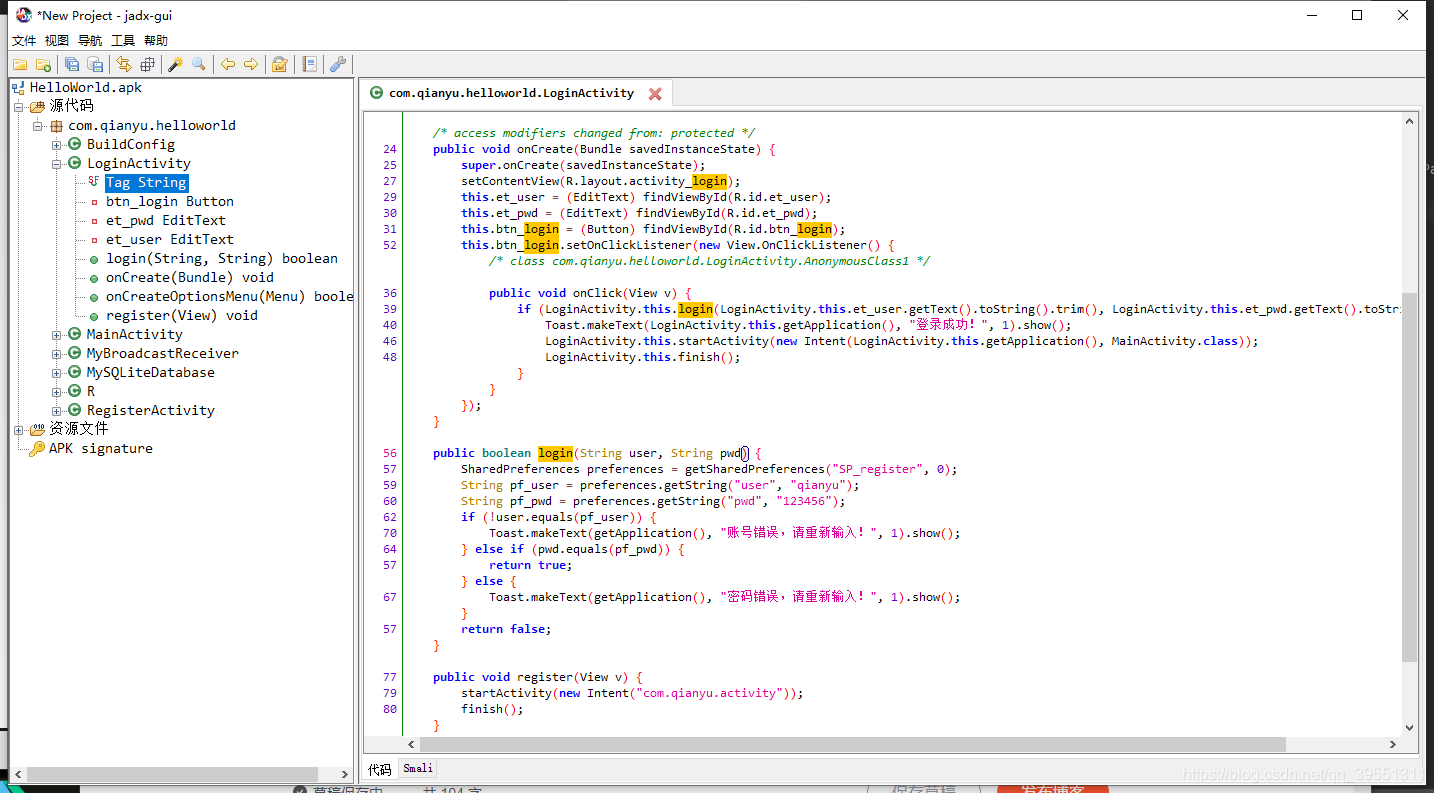Open the 视图 menu

click(x=57, y=40)
